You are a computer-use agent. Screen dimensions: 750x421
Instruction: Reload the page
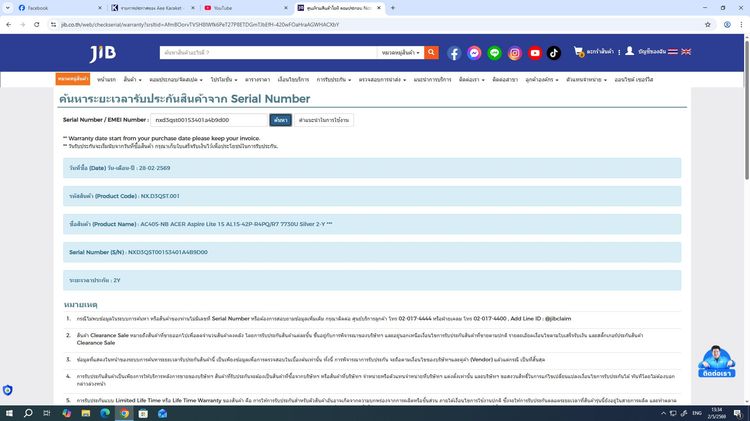pos(36,24)
